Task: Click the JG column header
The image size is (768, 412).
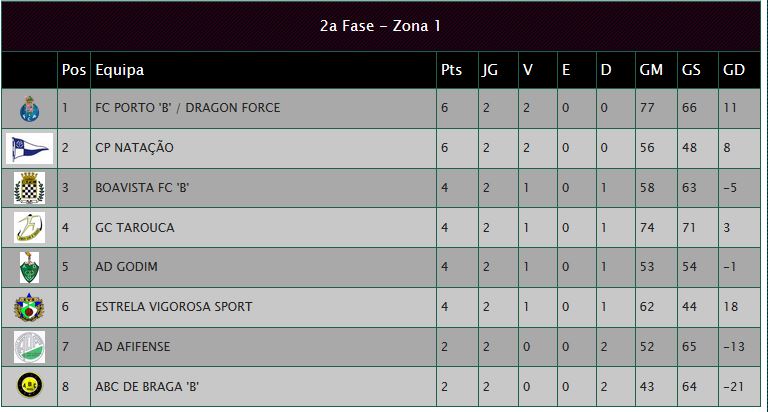Action: pos(490,70)
